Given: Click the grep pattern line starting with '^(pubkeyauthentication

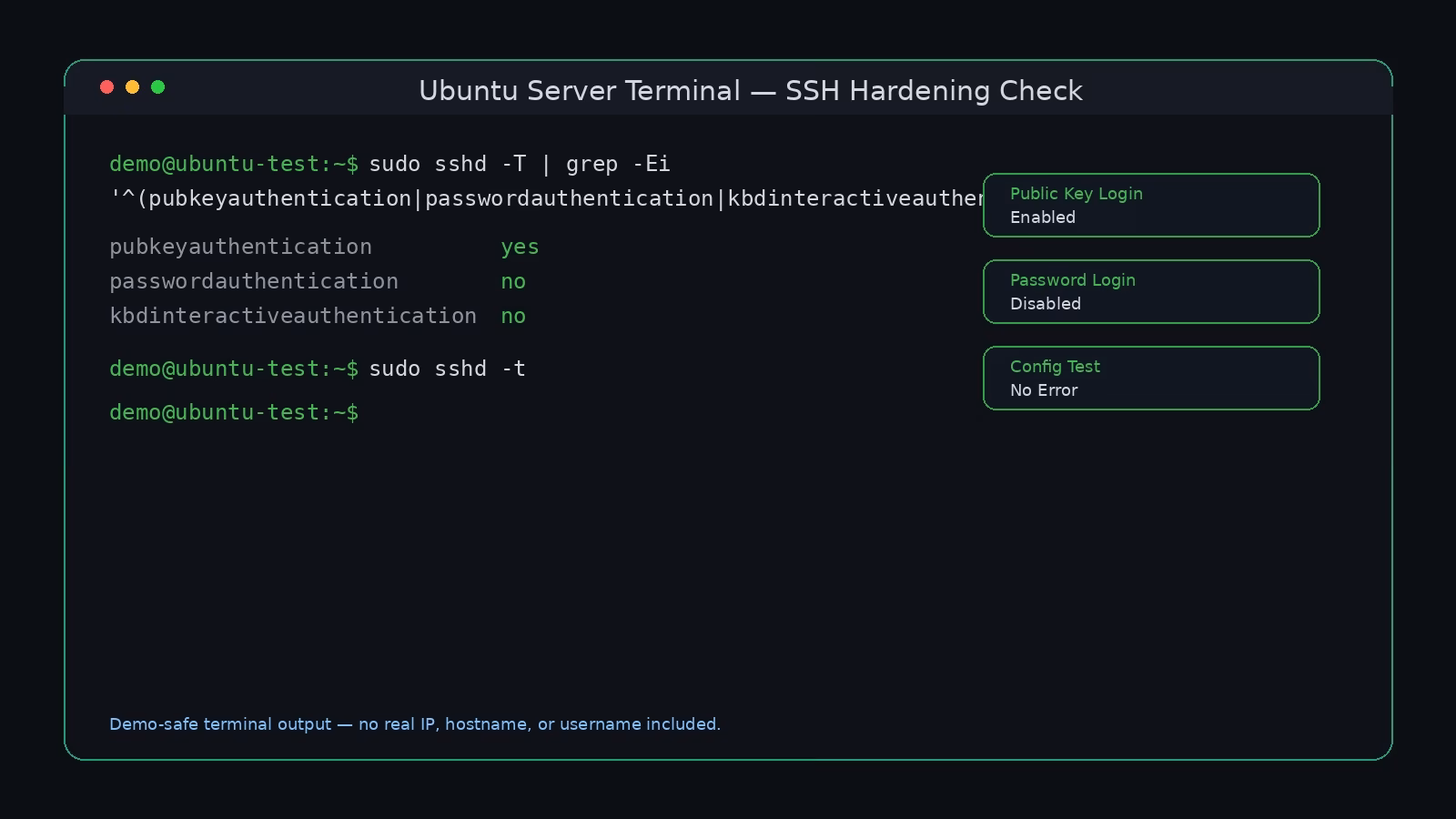Looking at the screenshot, I should (546, 198).
